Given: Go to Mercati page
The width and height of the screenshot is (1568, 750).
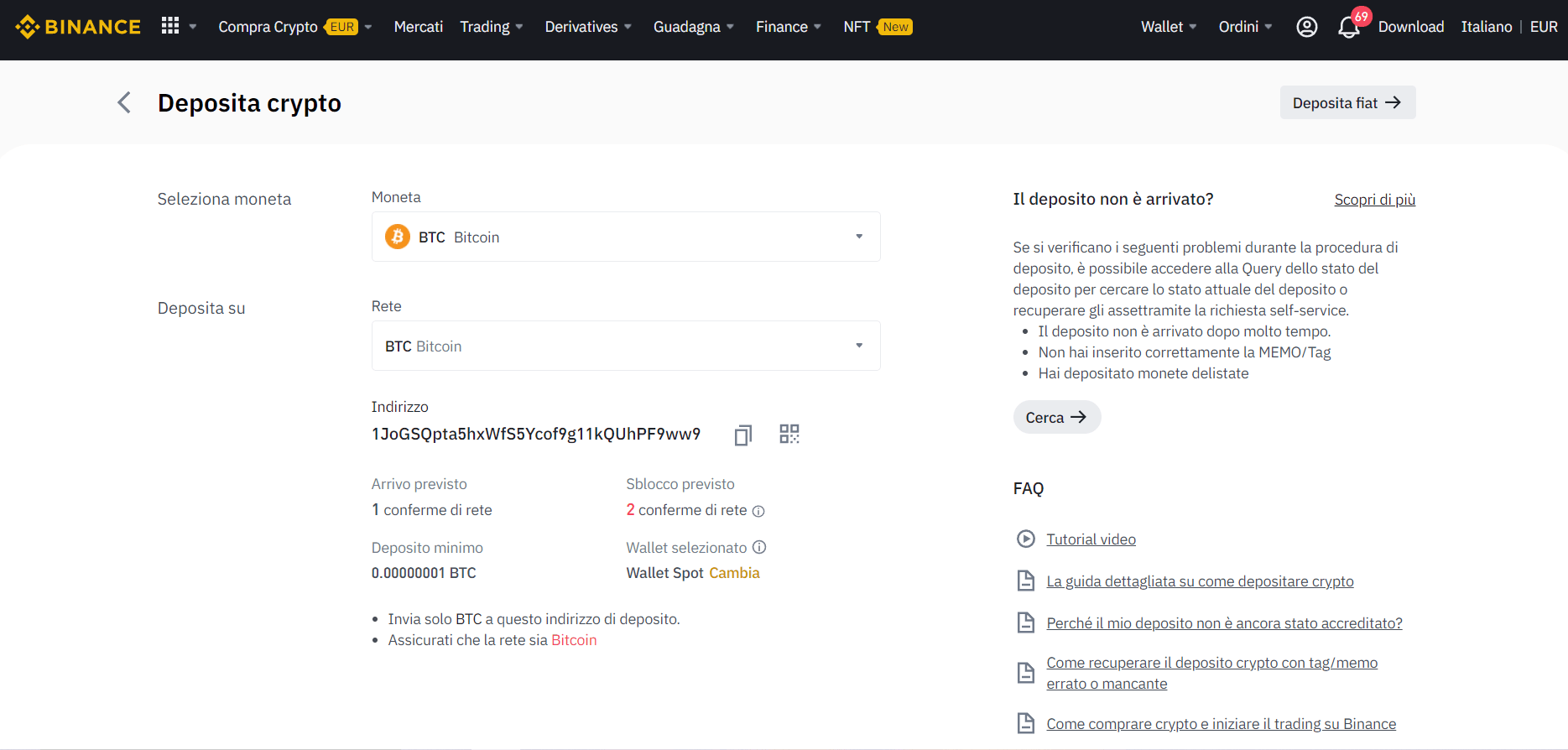Looking at the screenshot, I should (x=419, y=27).
